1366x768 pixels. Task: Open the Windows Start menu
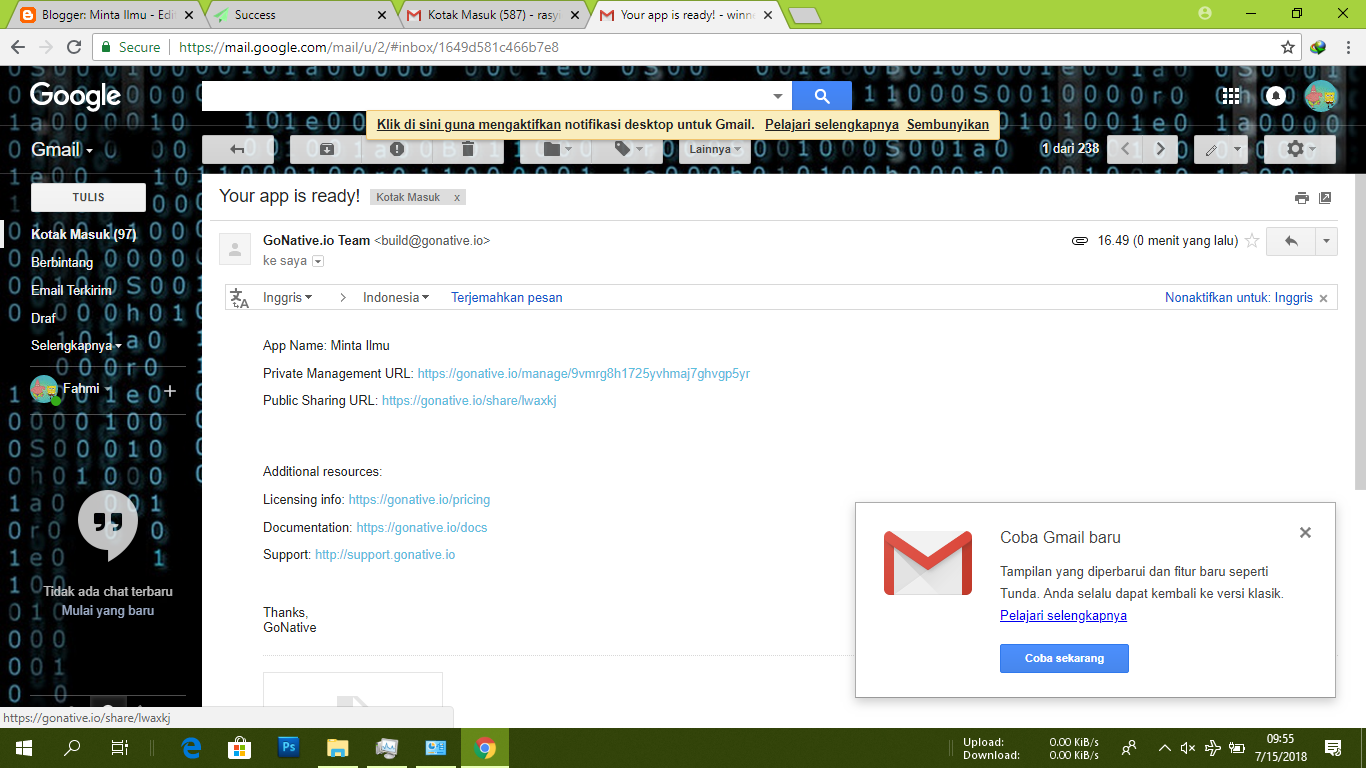coord(23,747)
